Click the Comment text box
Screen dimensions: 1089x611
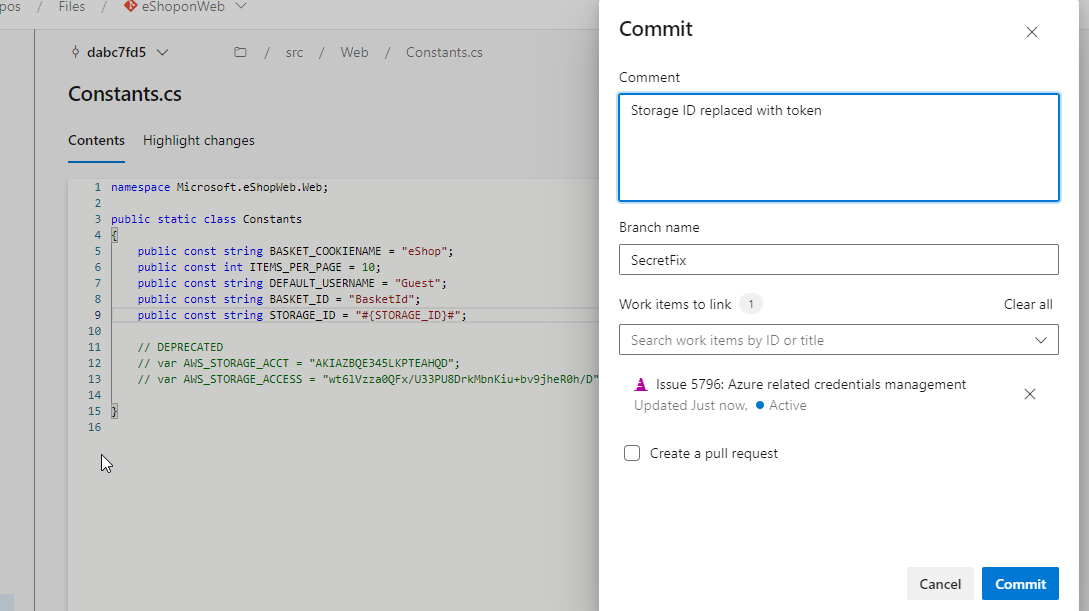coord(838,147)
